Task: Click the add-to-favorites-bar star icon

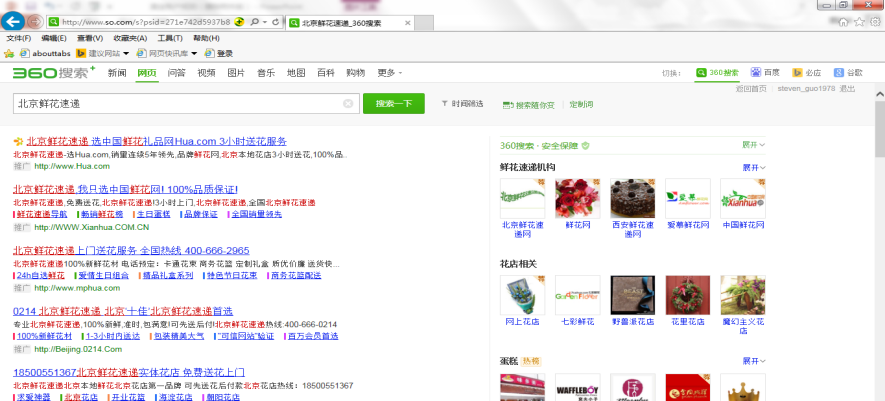Action: [x=8, y=54]
